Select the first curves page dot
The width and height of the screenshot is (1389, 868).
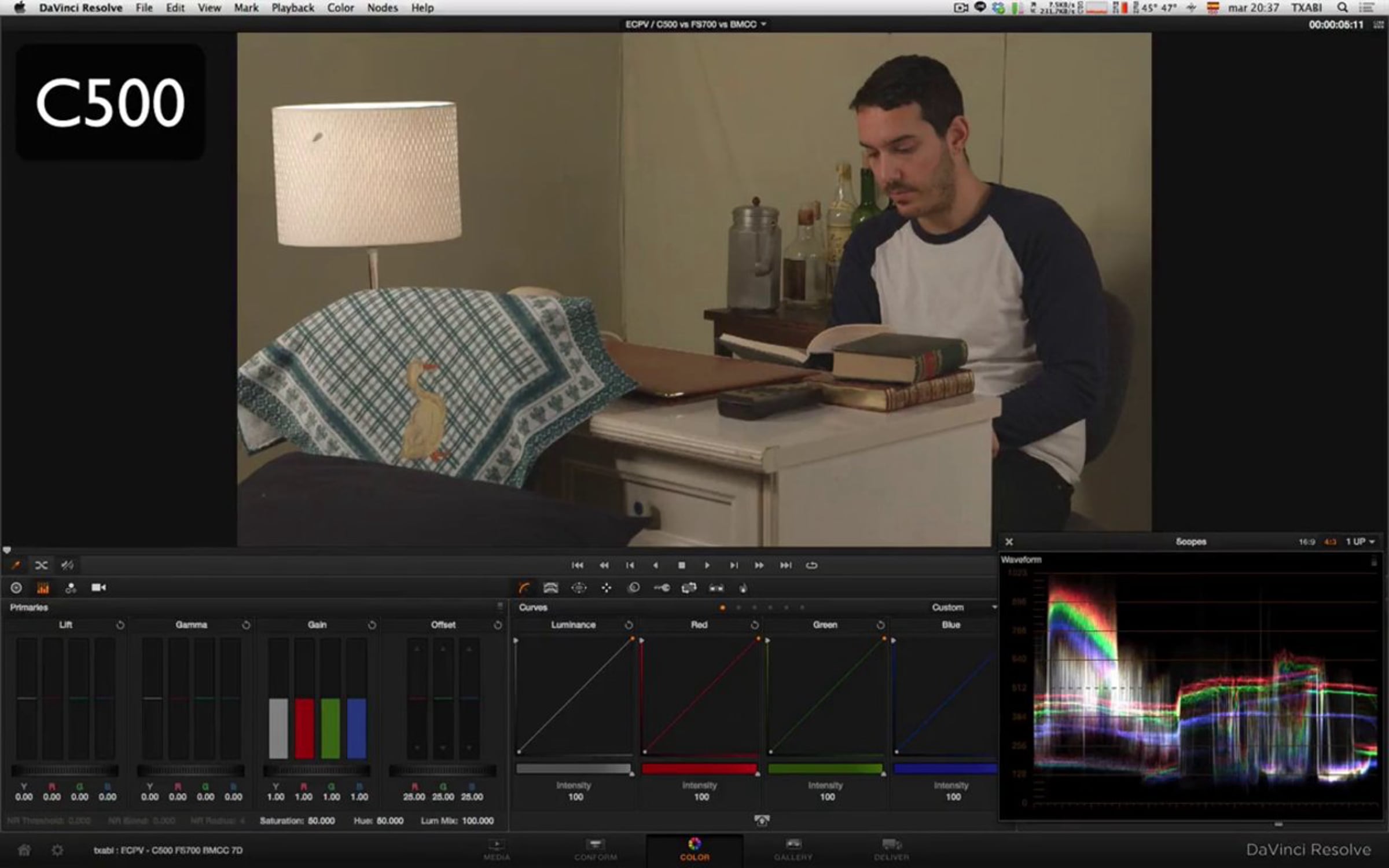click(x=722, y=608)
